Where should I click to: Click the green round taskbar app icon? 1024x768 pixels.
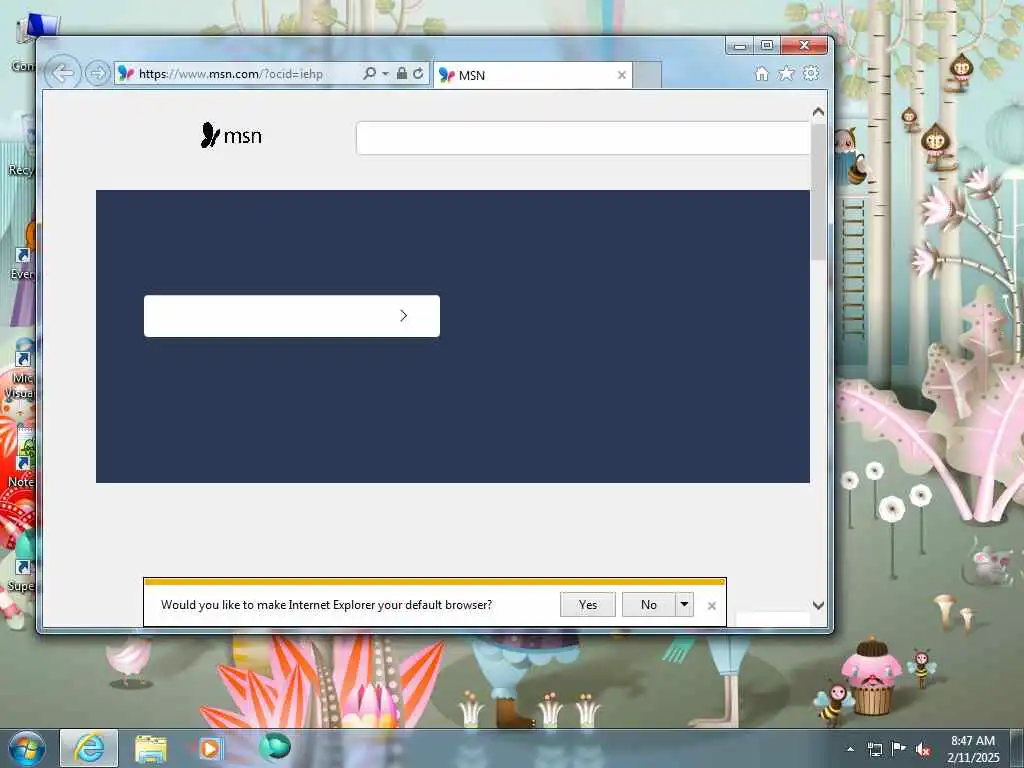pos(274,747)
